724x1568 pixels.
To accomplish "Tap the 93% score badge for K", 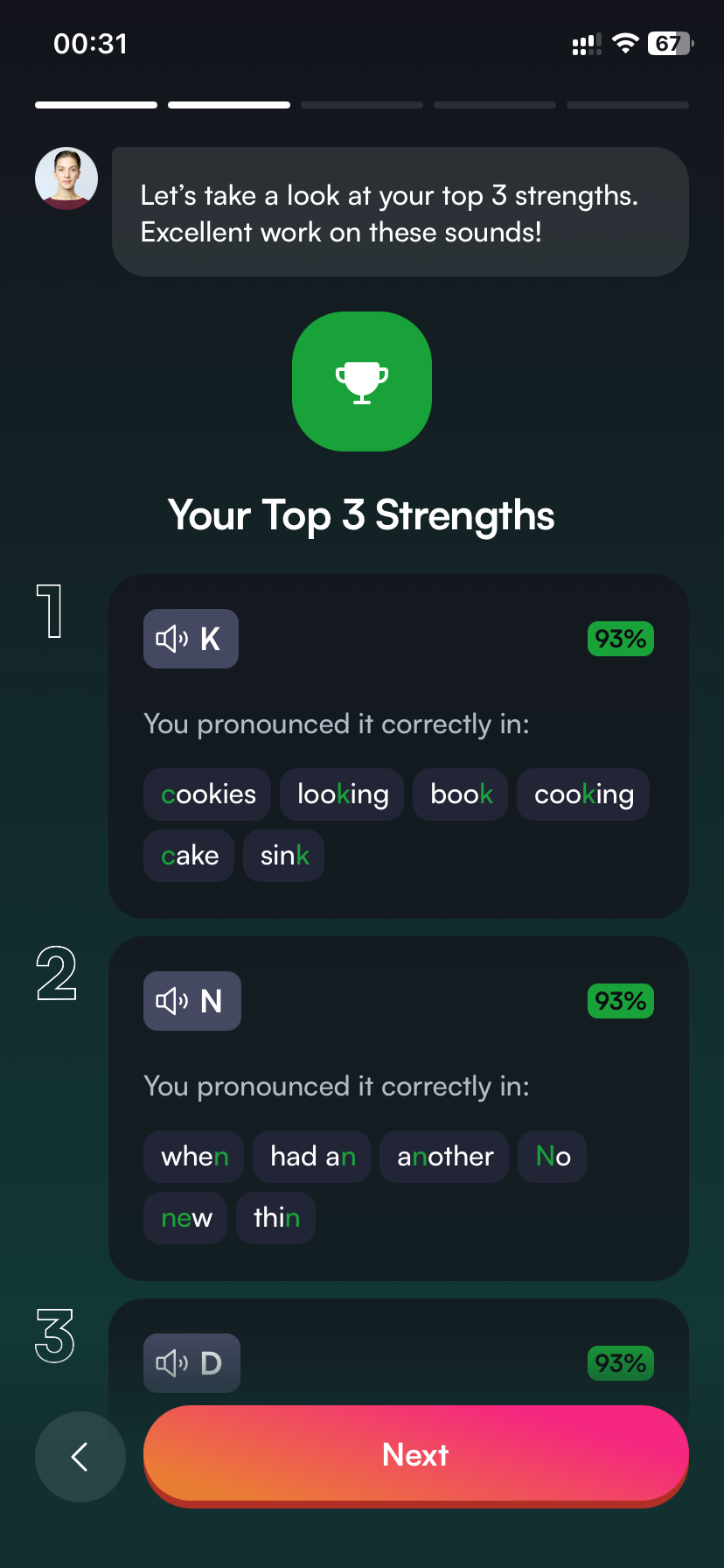I will pyautogui.click(x=620, y=639).
